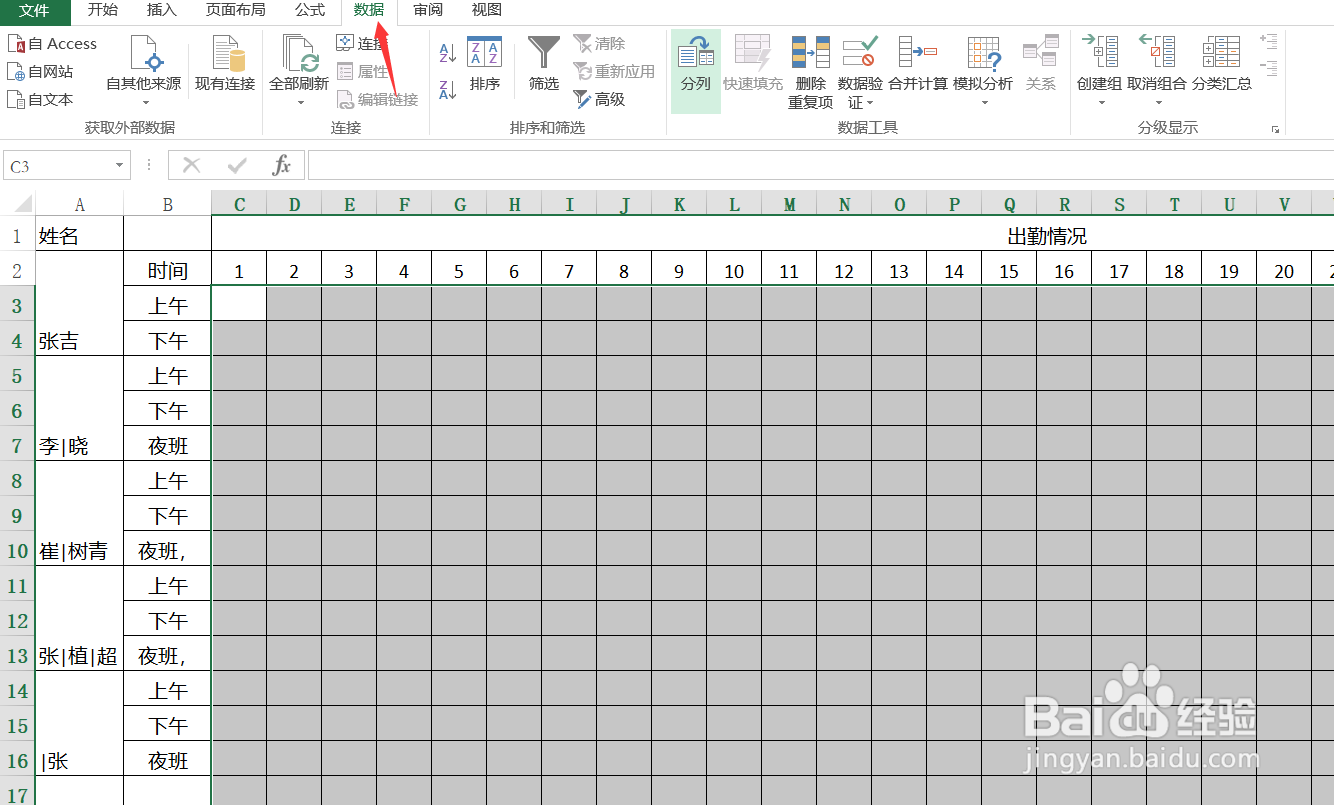Open the 排序 sort dialog
This screenshot has height=805, width=1334.
click(485, 66)
